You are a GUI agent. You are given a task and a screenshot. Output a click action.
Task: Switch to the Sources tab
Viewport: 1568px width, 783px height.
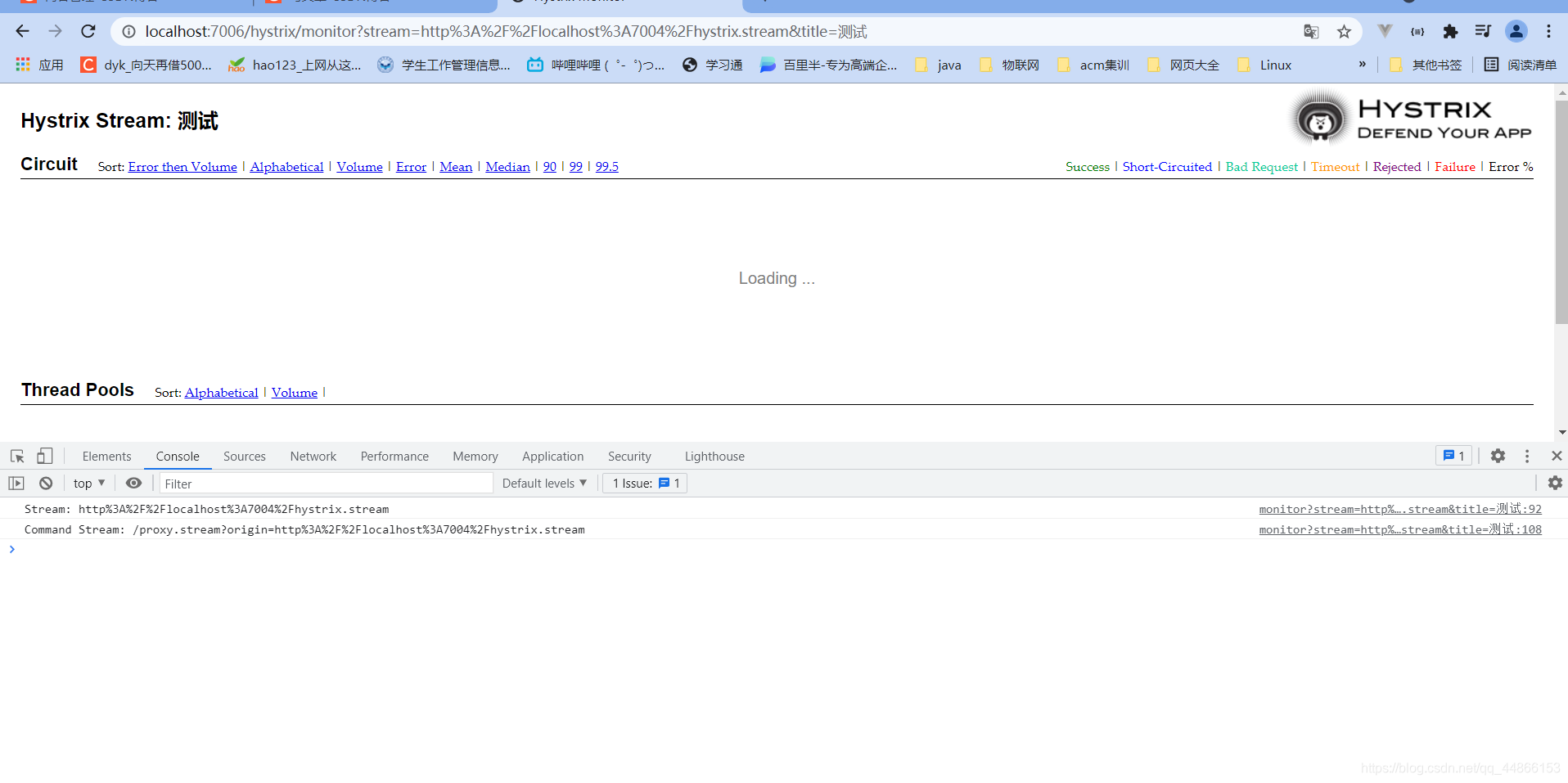(x=245, y=457)
